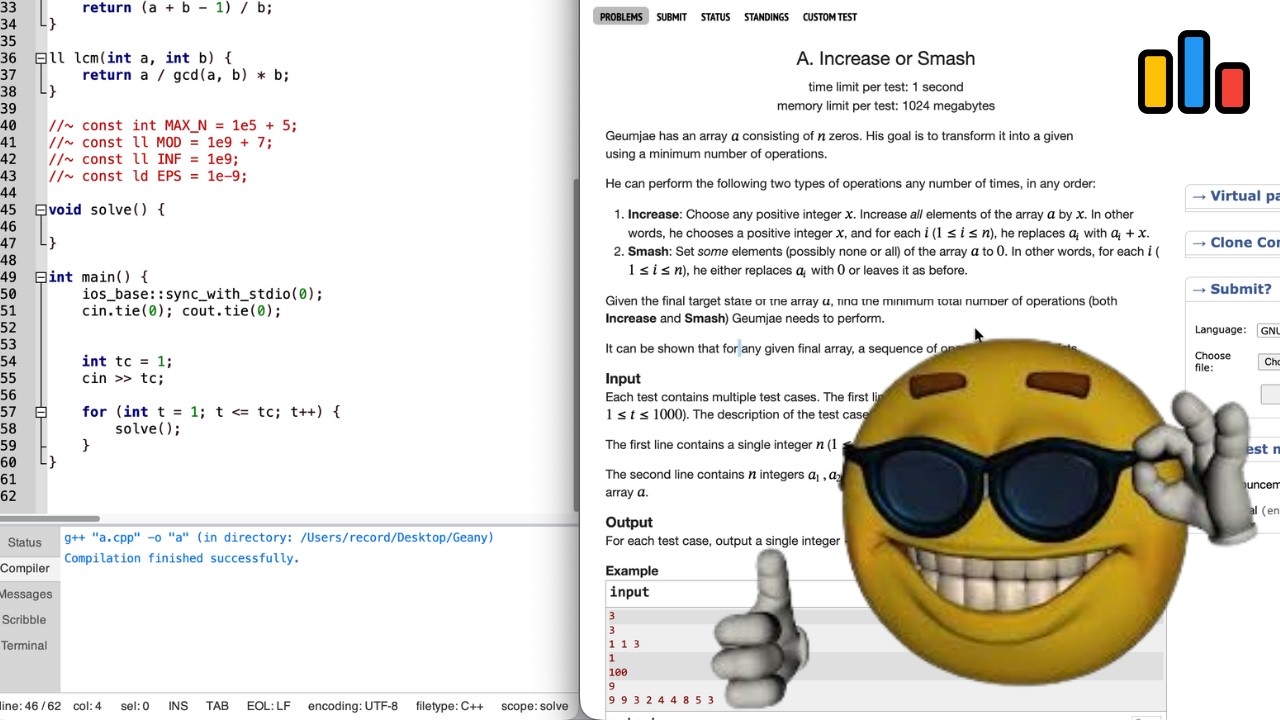Open the CUSTOM TEST tab
The width and height of the screenshot is (1280, 720).
tap(829, 17)
